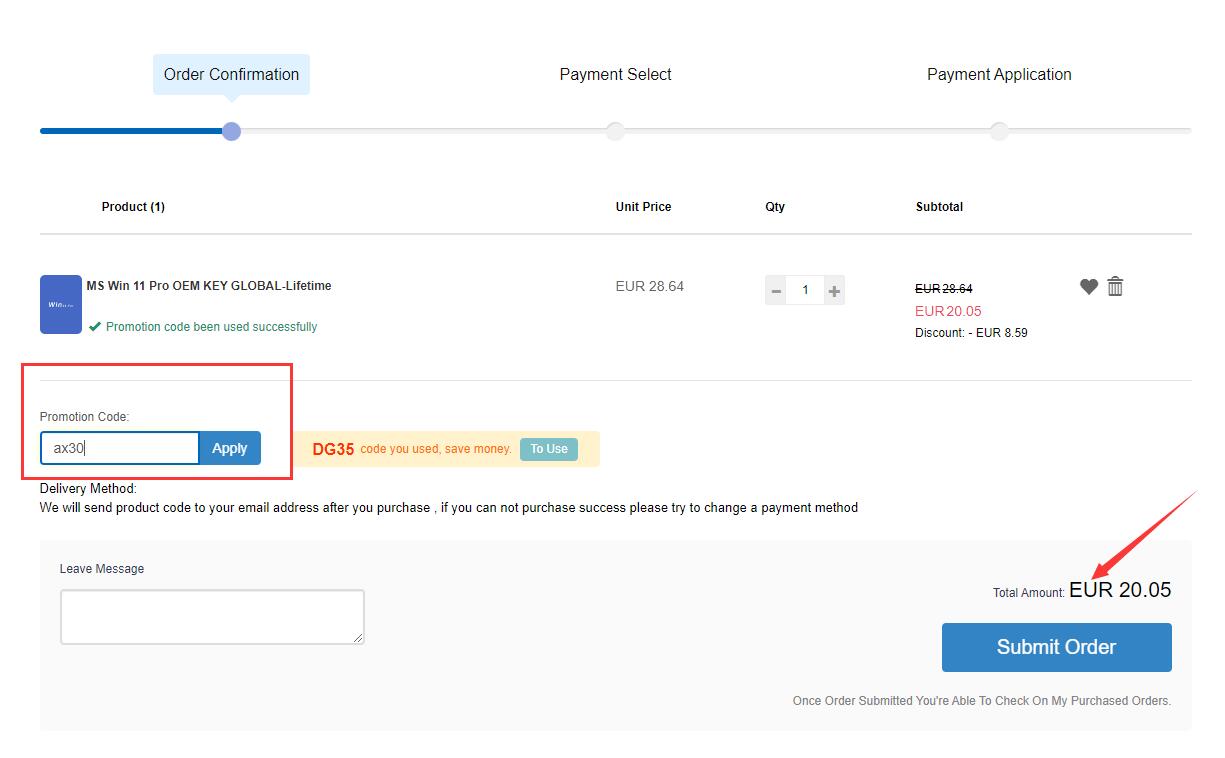This screenshot has height=758, width=1225.
Task: Click the 'Once Order Submitted' note text
Action: (x=982, y=701)
